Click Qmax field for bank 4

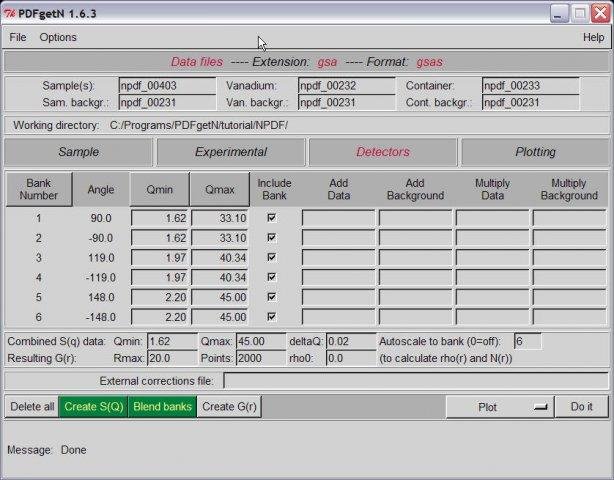tap(220, 277)
